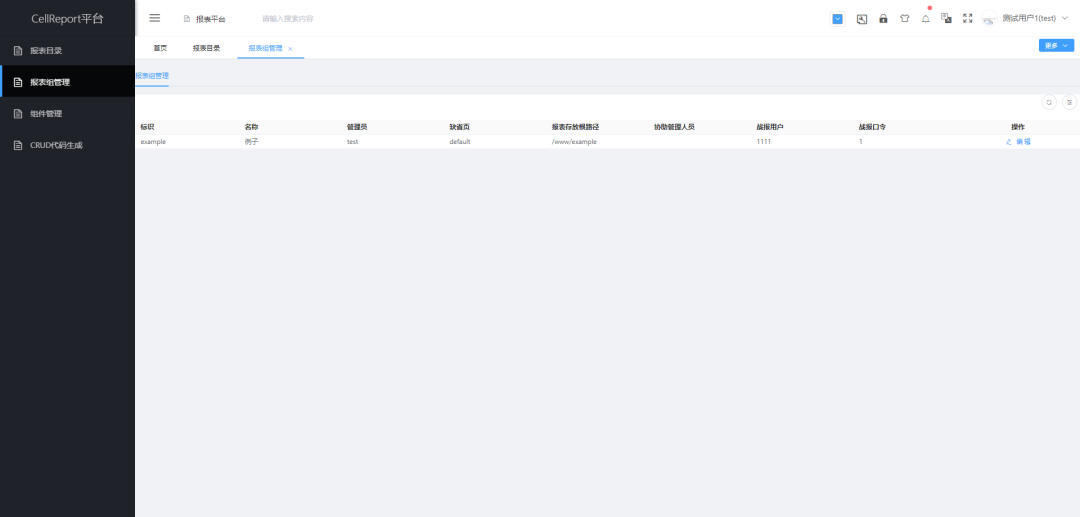The height and width of the screenshot is (517, 1080).
Task: Open 报表组管理 in the sidebar
Action: point(68,82)
